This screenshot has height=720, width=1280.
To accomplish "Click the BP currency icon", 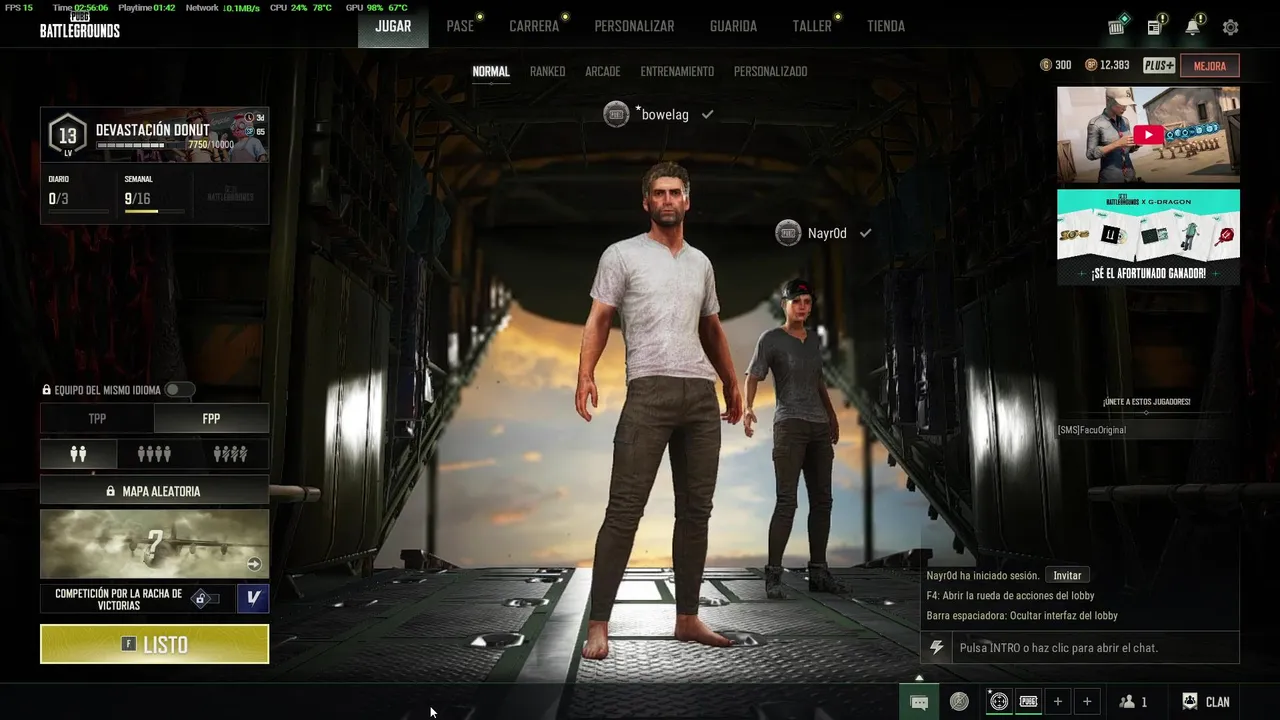I will 1091,65.
